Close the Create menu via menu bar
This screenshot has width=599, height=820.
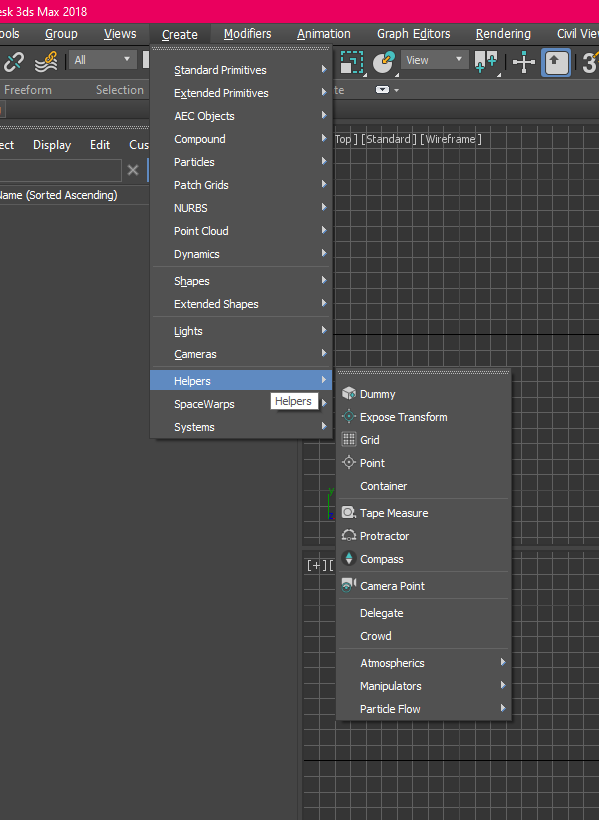179,35
